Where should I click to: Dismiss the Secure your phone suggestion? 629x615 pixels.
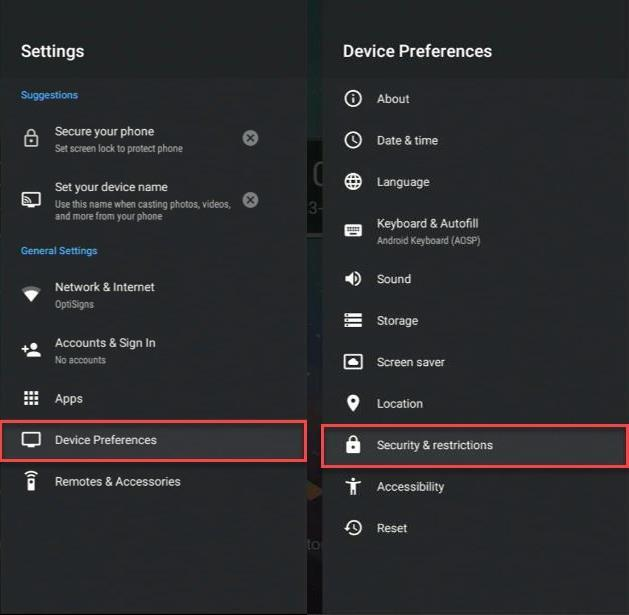coord(251,138)
